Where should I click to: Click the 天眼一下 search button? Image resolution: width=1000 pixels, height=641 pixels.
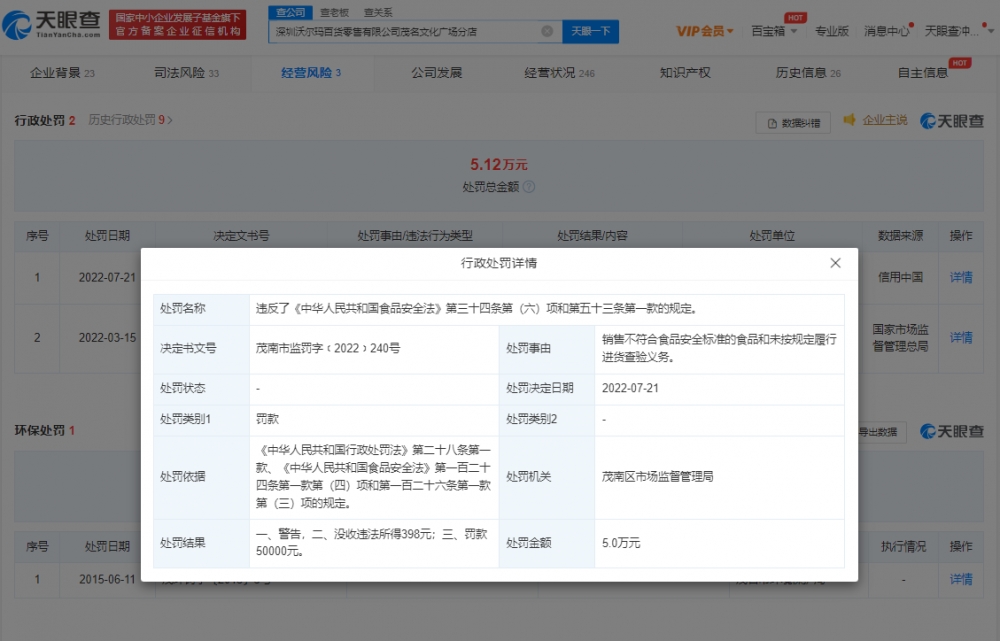click(591, 31)
